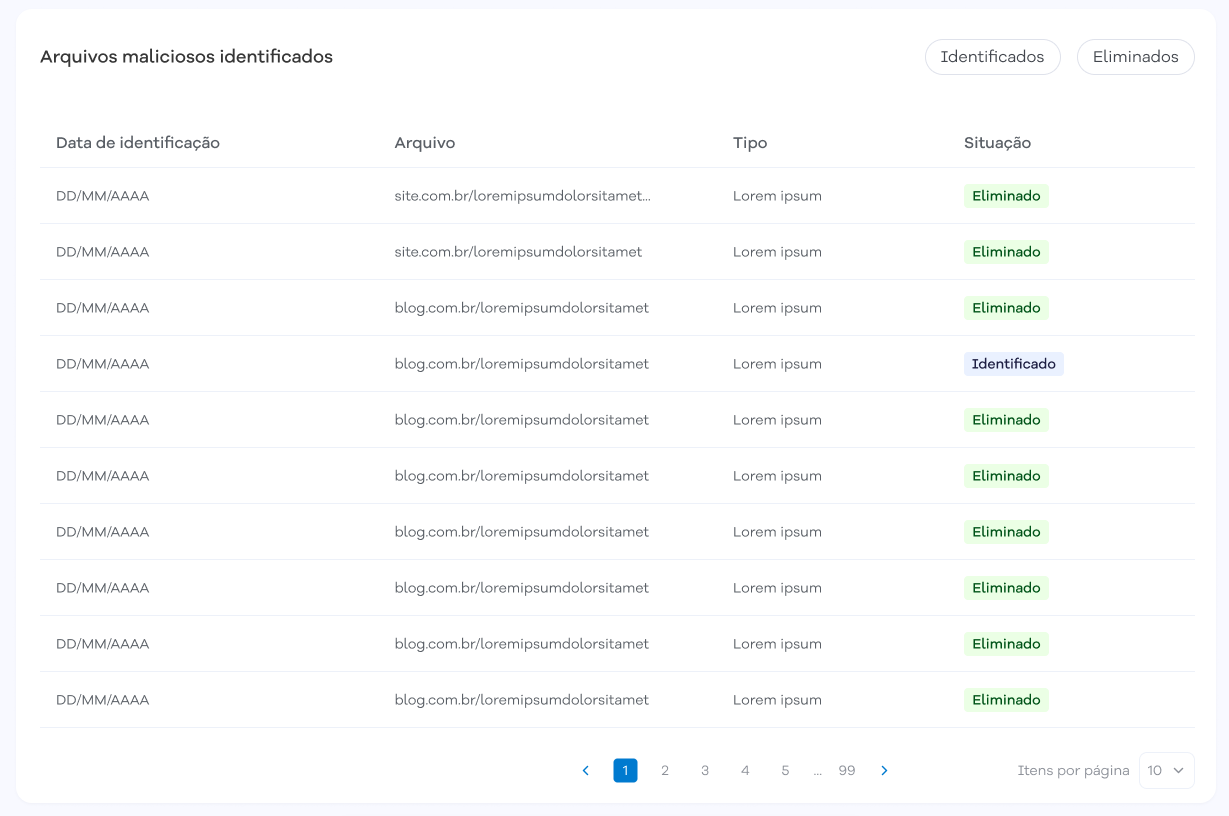1229x816 pixels.
Task: Filter by the Eliminados button
Action: pyautogui.click(x=1135, y=57)
